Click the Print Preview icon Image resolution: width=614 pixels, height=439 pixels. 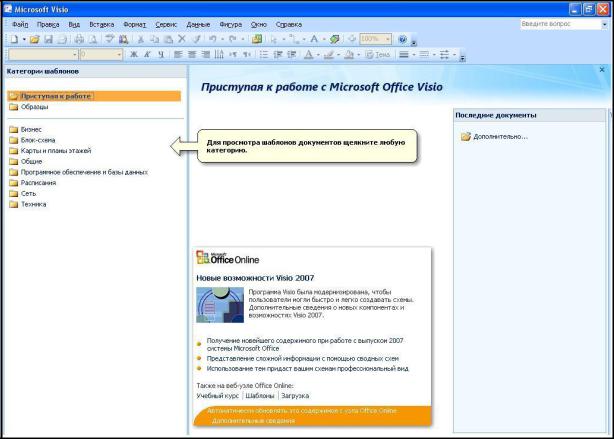[93, 39]
